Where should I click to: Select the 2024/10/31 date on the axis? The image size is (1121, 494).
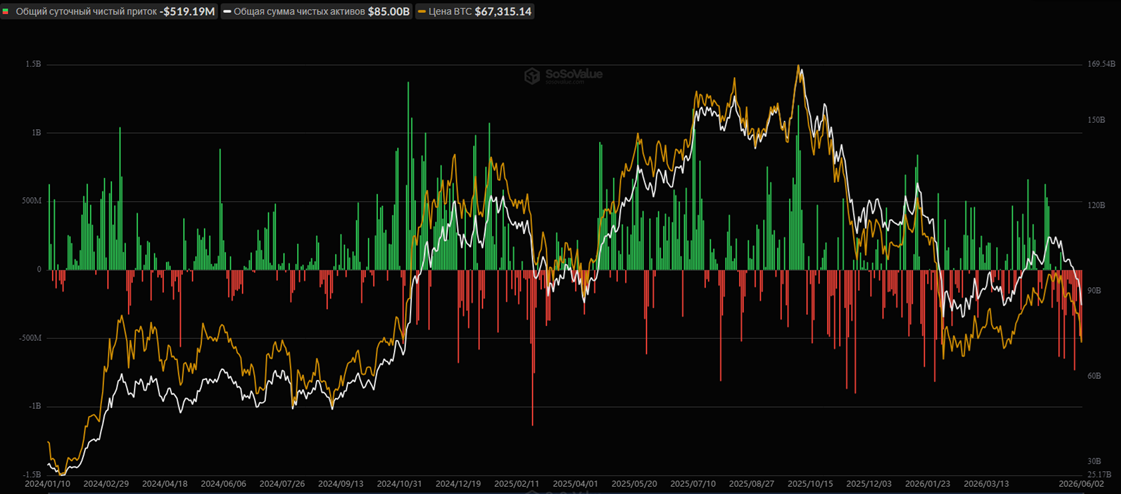coord(396,484)
